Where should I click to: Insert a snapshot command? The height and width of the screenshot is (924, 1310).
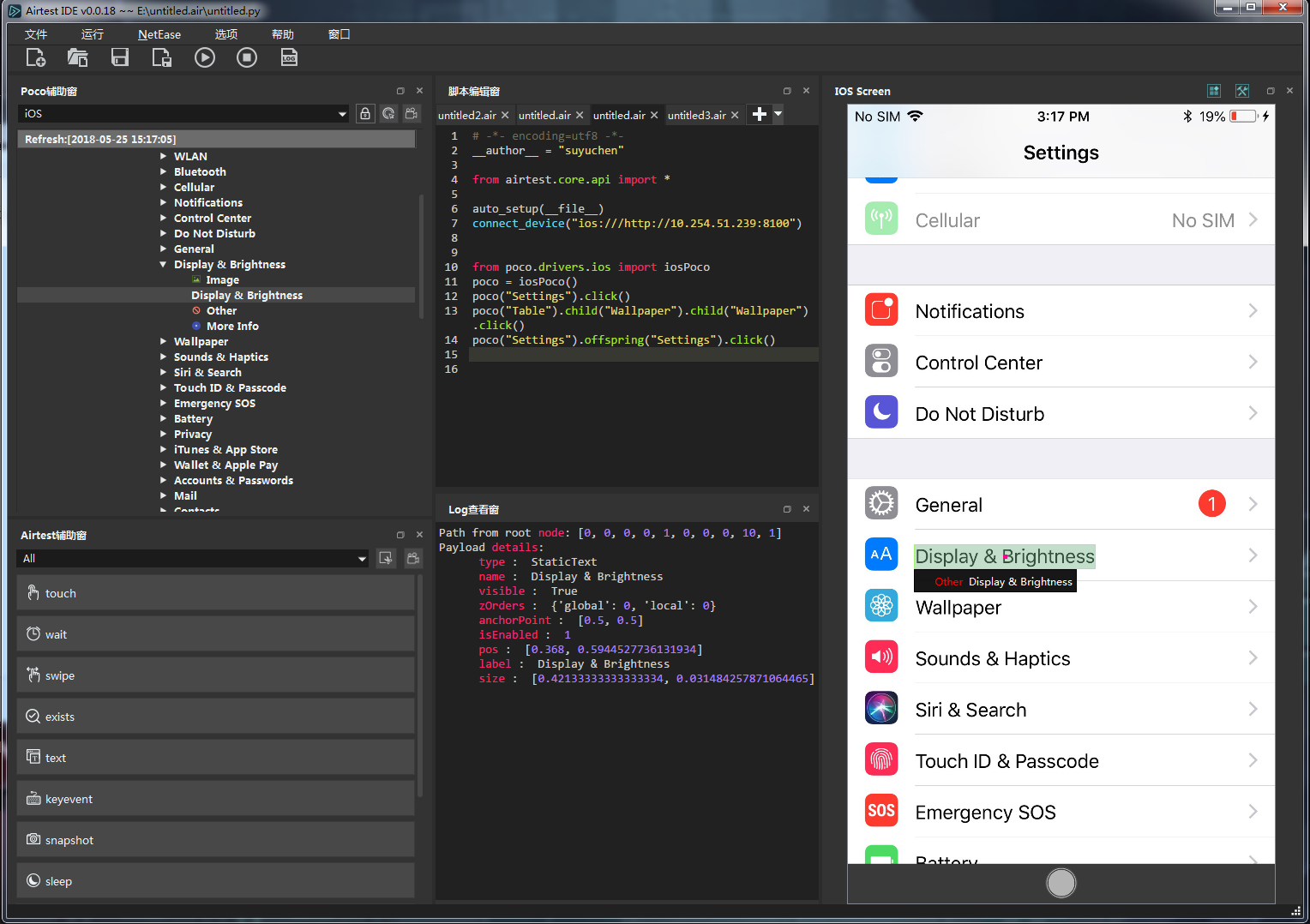[x=215, y=840]
